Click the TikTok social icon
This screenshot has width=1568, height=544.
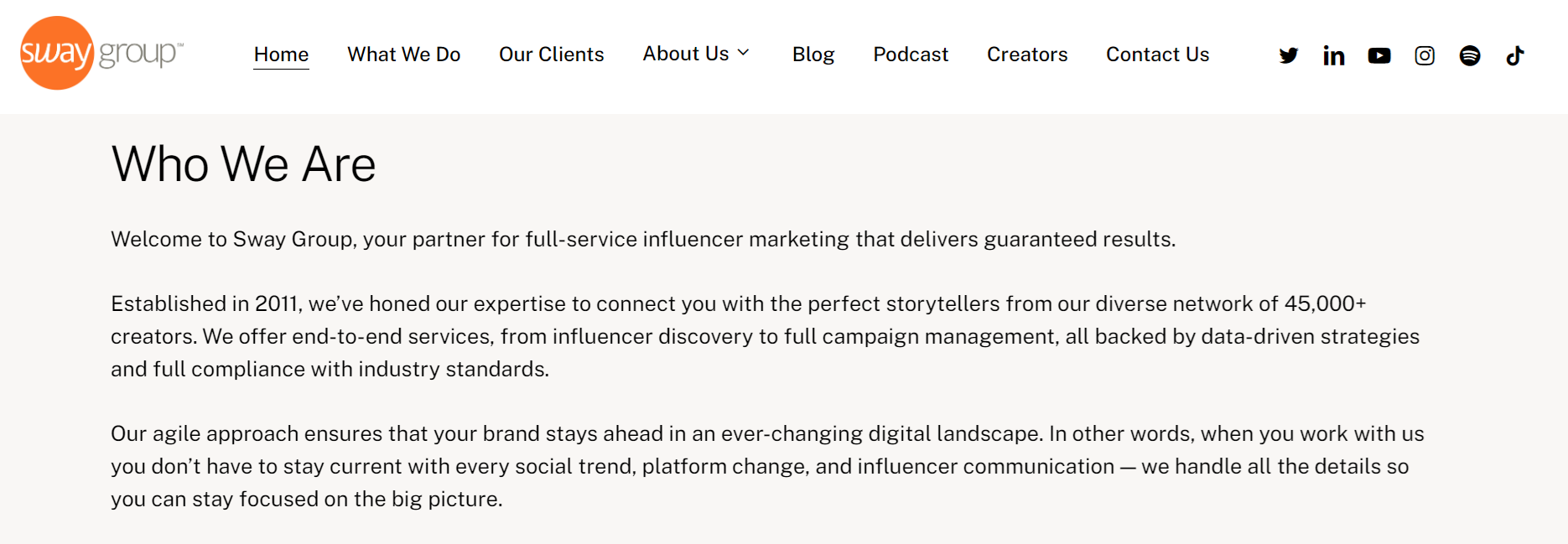click(1515, 54)
